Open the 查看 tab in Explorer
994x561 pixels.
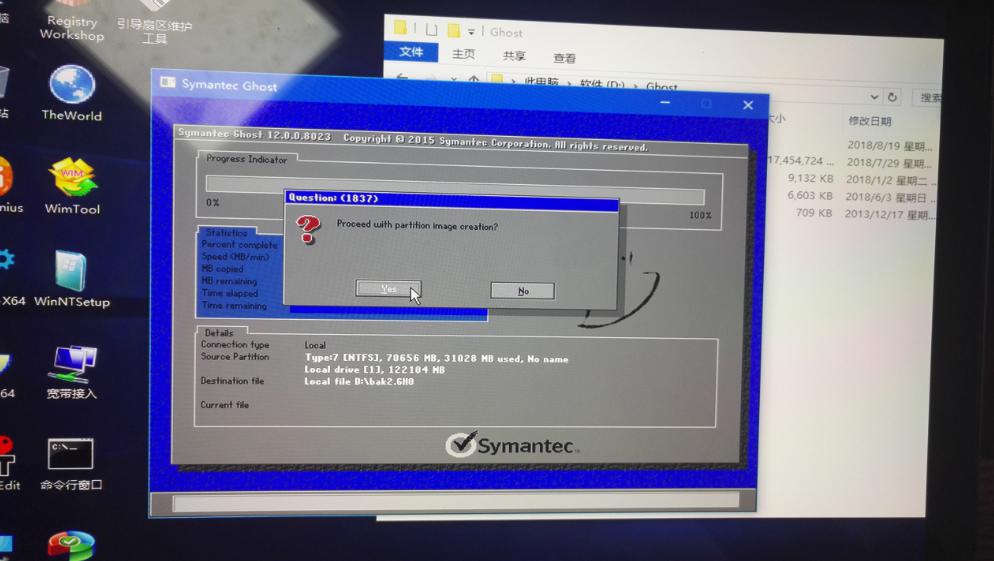click(564, 58)
